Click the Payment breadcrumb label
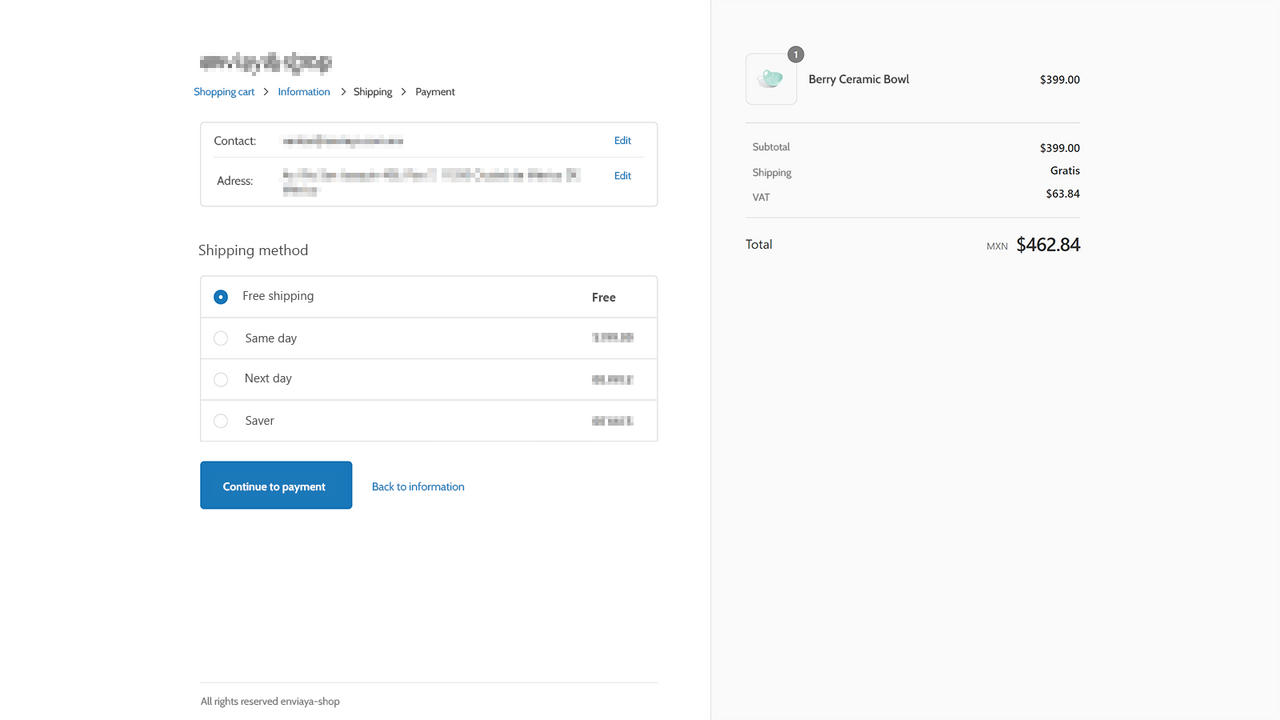 click(x=434, y=91)
